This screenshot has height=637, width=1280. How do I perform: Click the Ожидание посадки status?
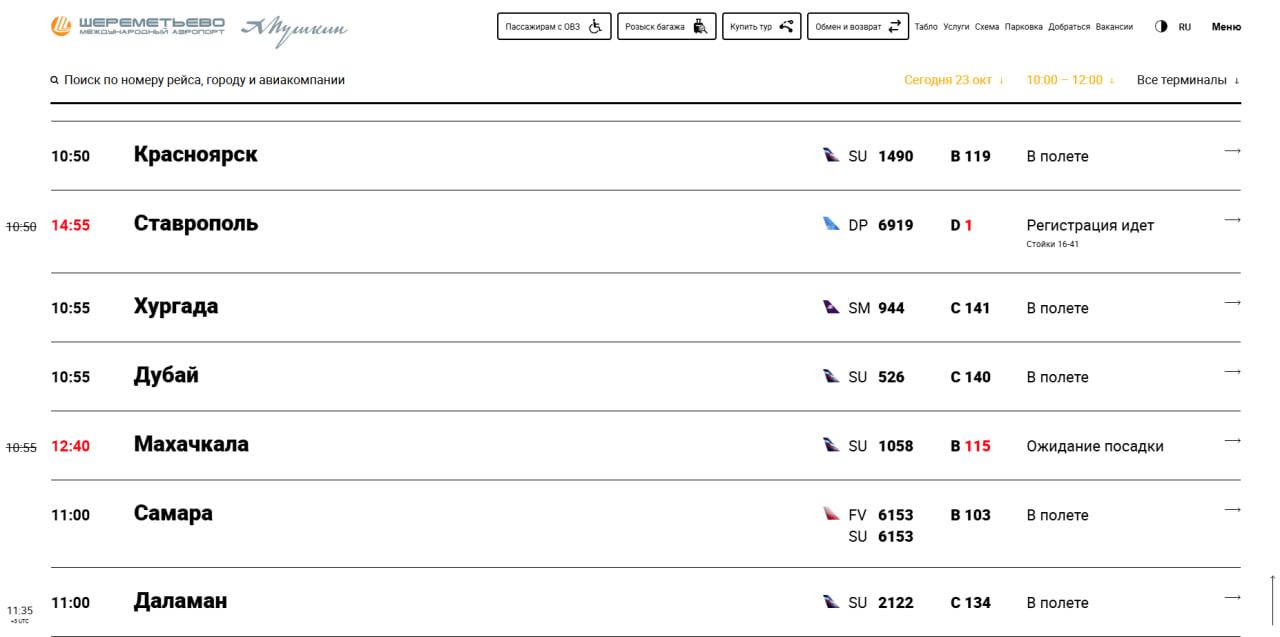click(1095, 446)
